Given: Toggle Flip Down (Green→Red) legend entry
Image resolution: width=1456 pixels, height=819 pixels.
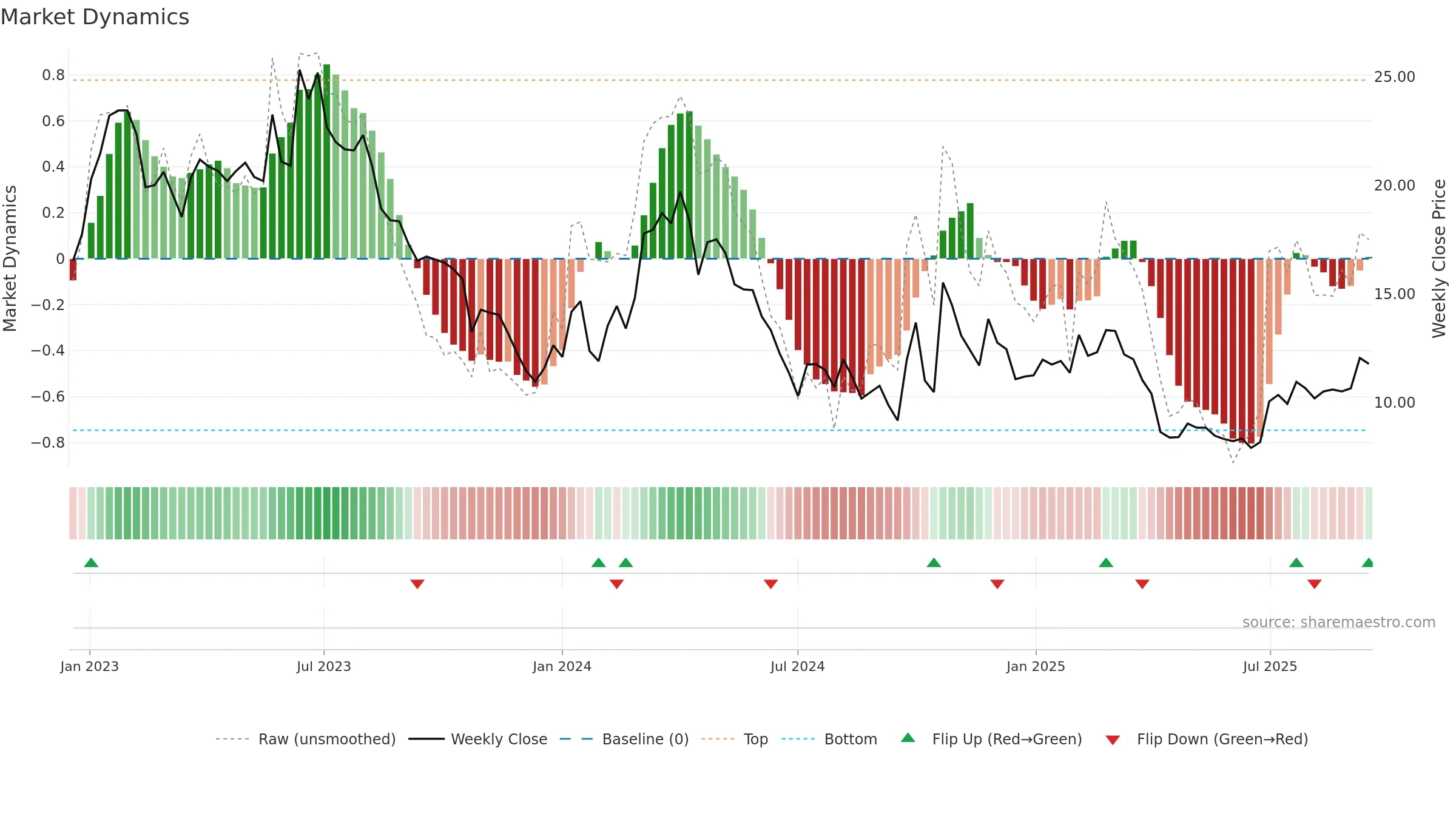Looking at the screenshot, I should pyautogui.click(x=1207, y=739).
